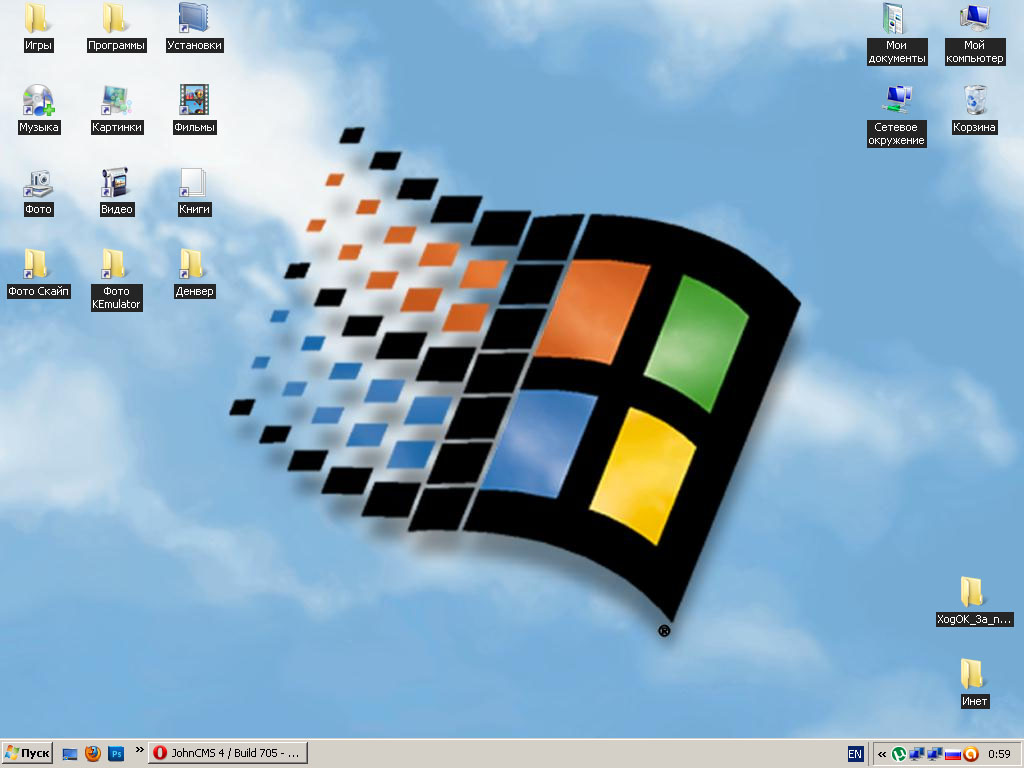Select the Фото KEmulator folder
This screenshot has width=1024, height=768.
(x=116, y=280)
